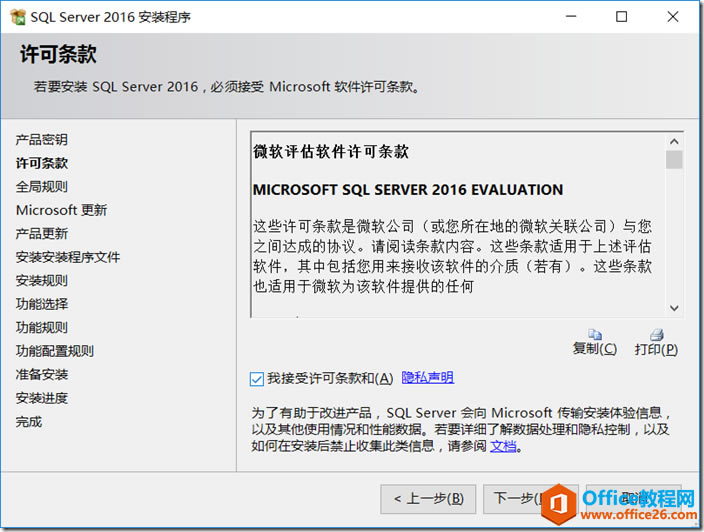Select 功能规则 step in sidebar
The image size is (704, 532).
tap(42, 327)
